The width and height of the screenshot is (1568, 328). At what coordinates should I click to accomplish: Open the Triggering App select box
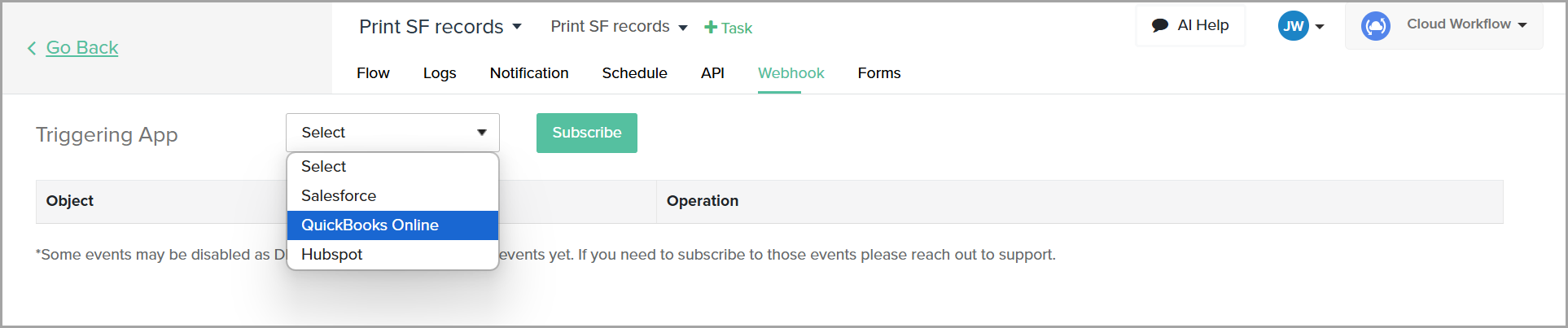[x=392, y=133]
